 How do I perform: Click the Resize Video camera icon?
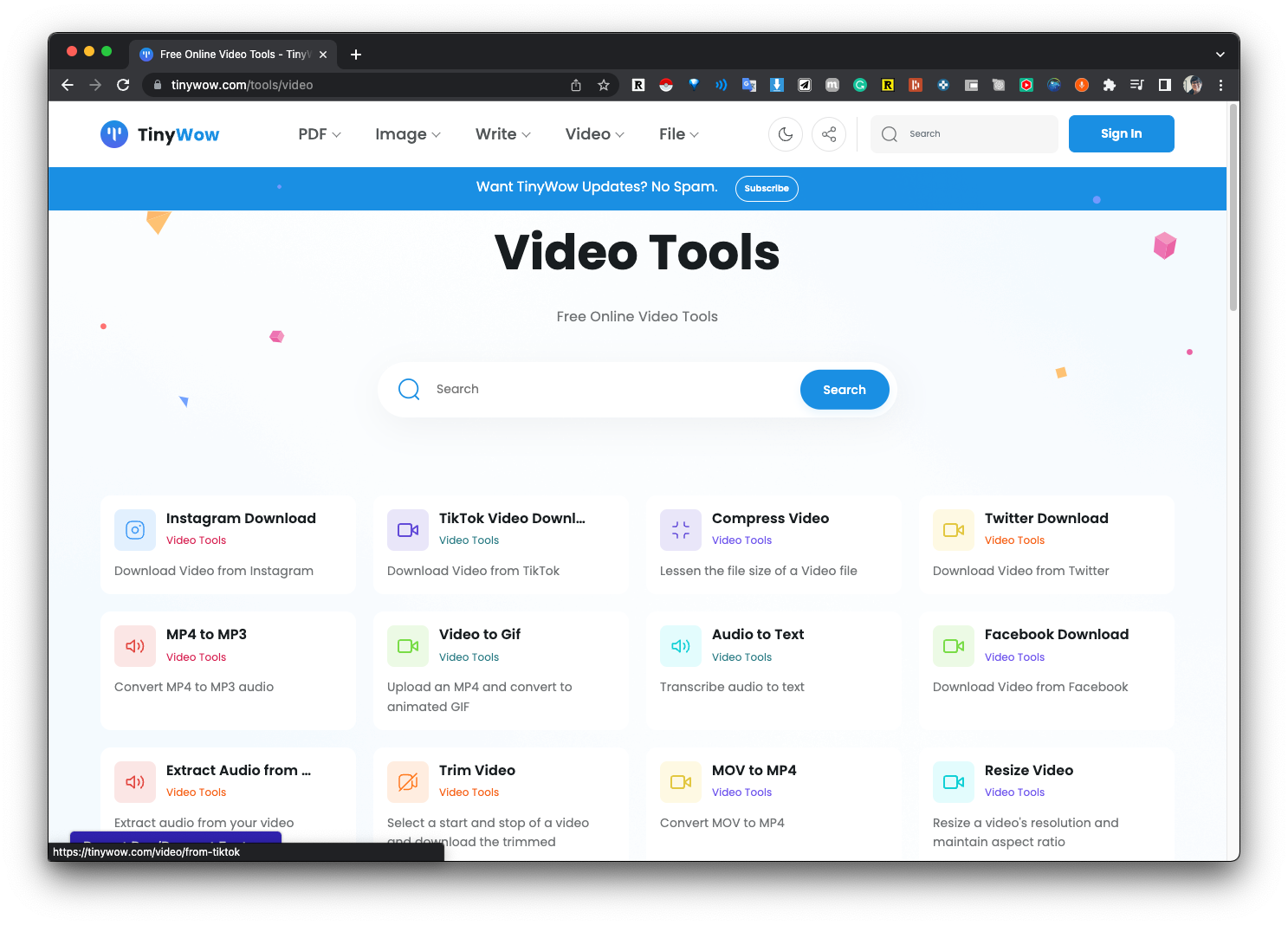point(954,782)
